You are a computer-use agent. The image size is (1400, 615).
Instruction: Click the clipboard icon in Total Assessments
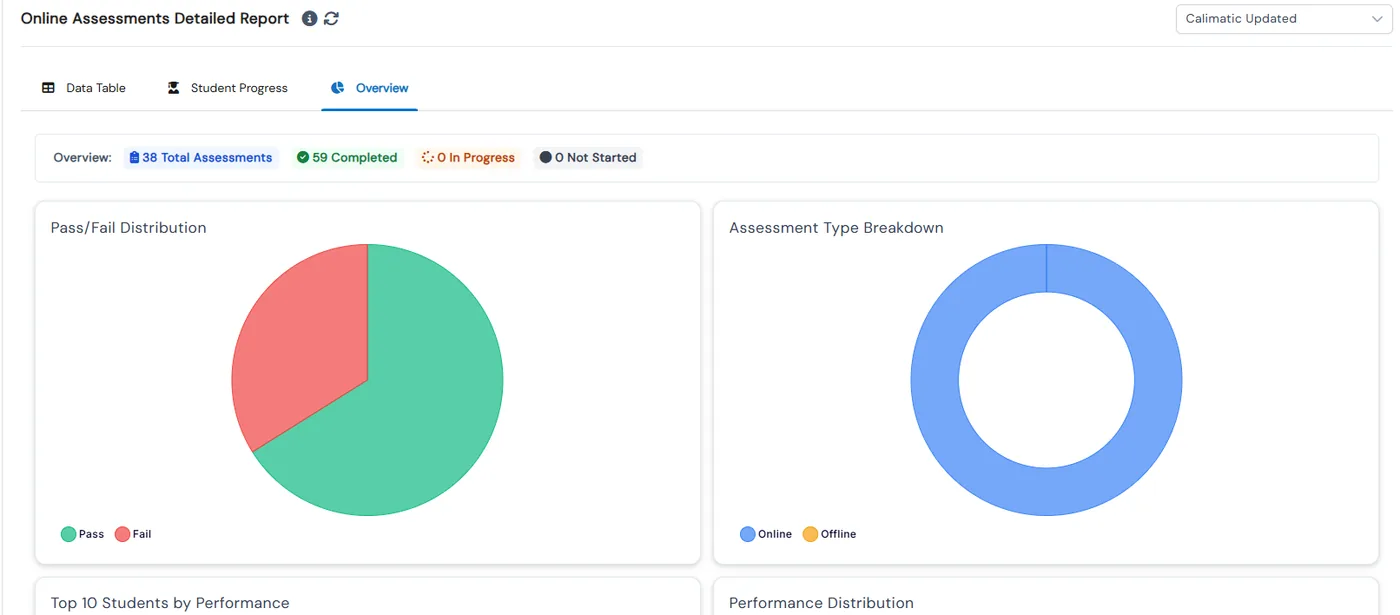pyautogui.click(x=135, y=158)
